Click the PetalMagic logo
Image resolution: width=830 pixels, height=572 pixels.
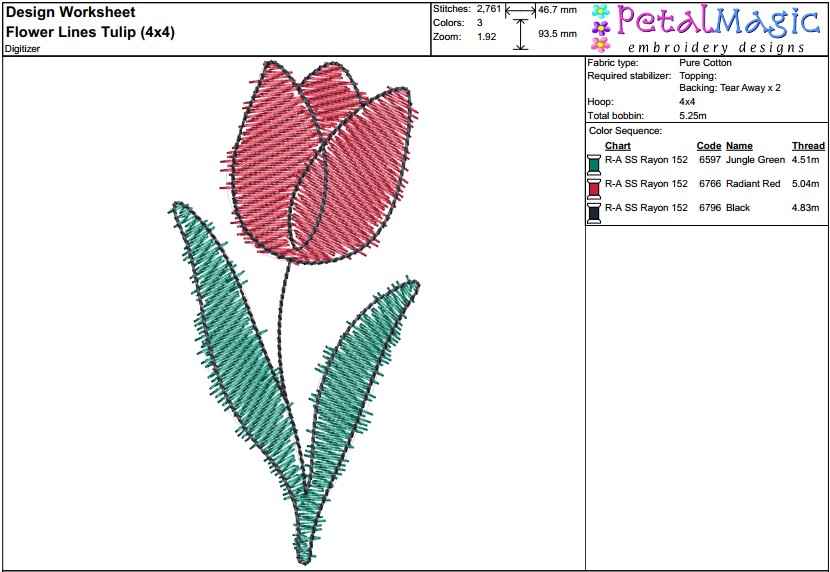click(x=706, y=28)
